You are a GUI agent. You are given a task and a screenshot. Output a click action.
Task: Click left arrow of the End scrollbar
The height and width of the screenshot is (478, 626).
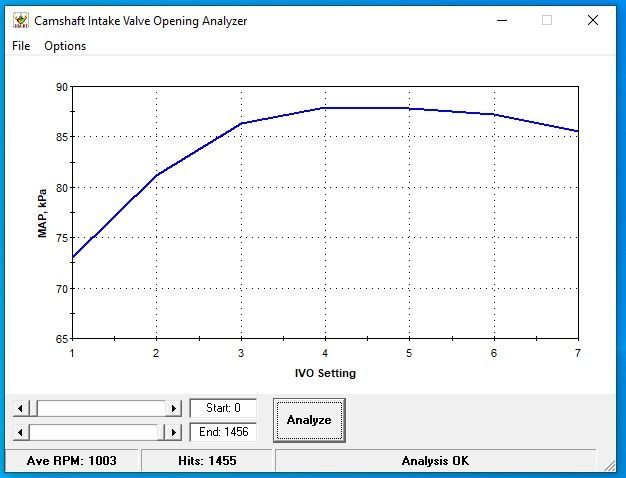(x=19, y=432)
